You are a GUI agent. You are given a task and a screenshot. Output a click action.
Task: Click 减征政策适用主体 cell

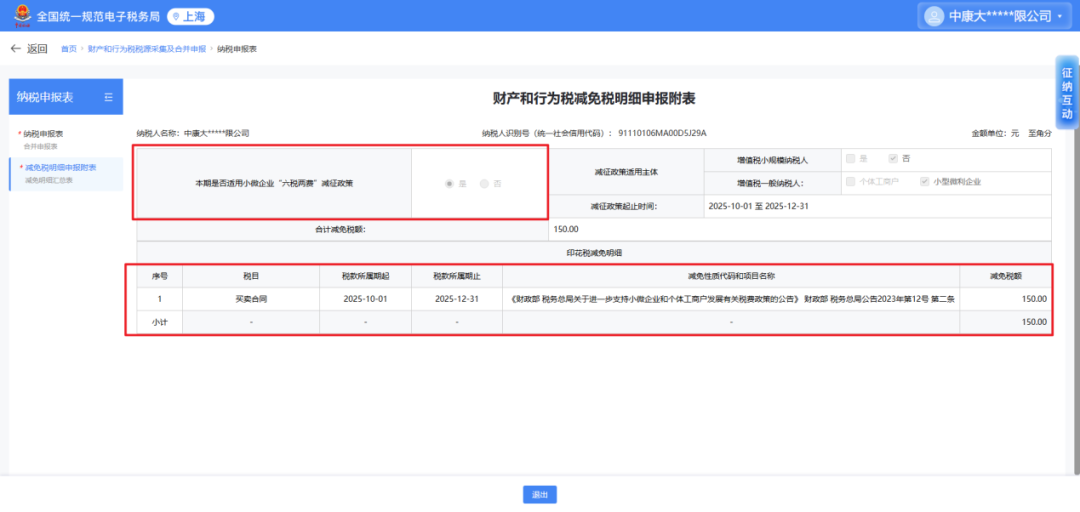pos(626,171)
